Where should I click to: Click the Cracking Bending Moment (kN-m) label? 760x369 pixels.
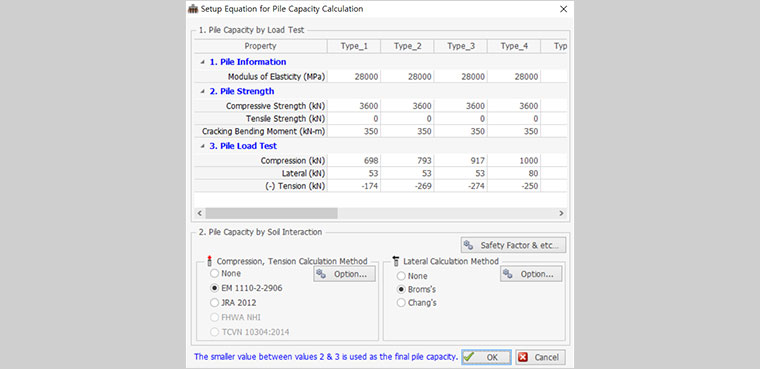click(x=263, y=131)
